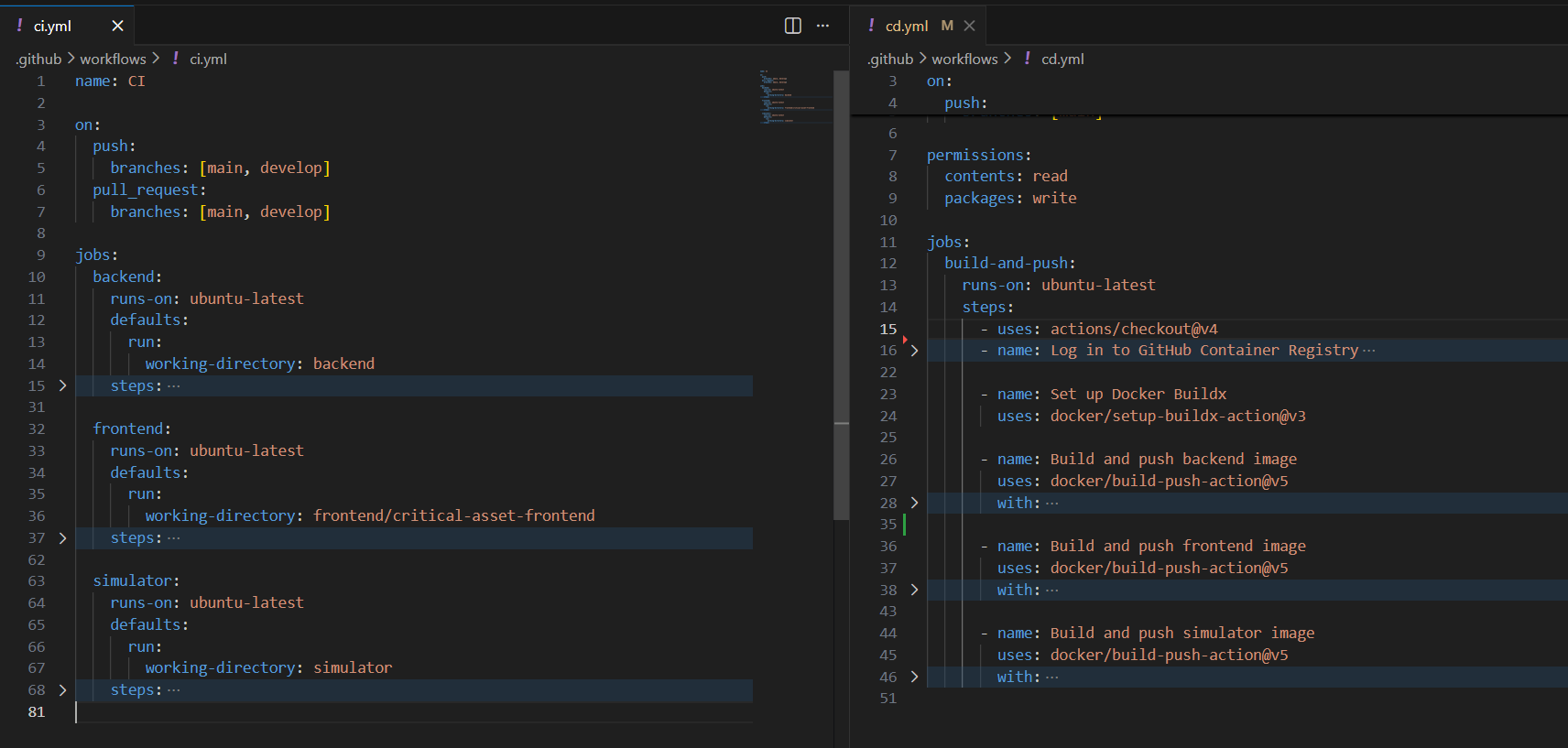Click the folded ellipsis after steps on line 37
The width and height of the screenshot is (1568, 748).
tap(174, 537)
